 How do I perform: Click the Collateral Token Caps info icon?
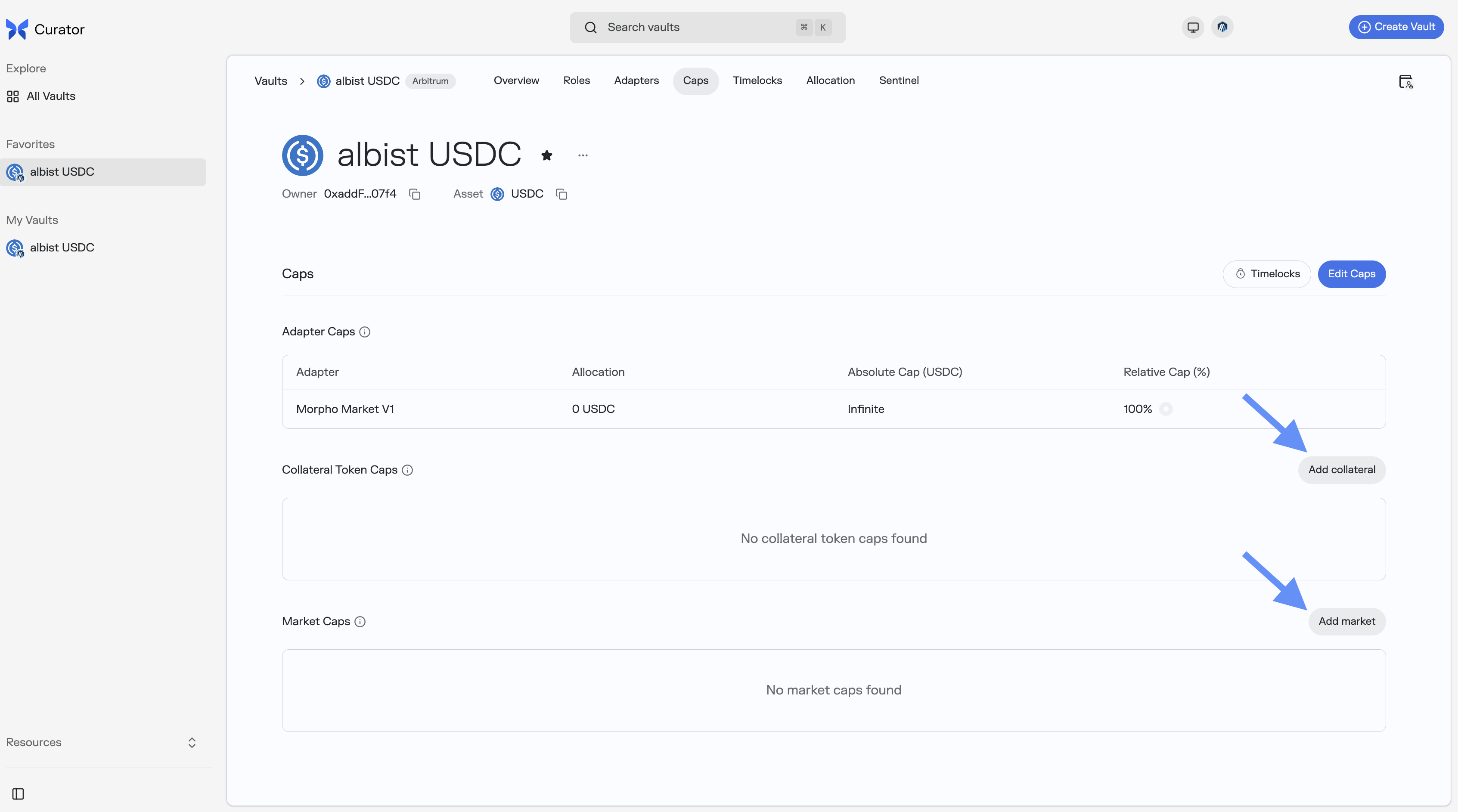(x=407, y=470)
